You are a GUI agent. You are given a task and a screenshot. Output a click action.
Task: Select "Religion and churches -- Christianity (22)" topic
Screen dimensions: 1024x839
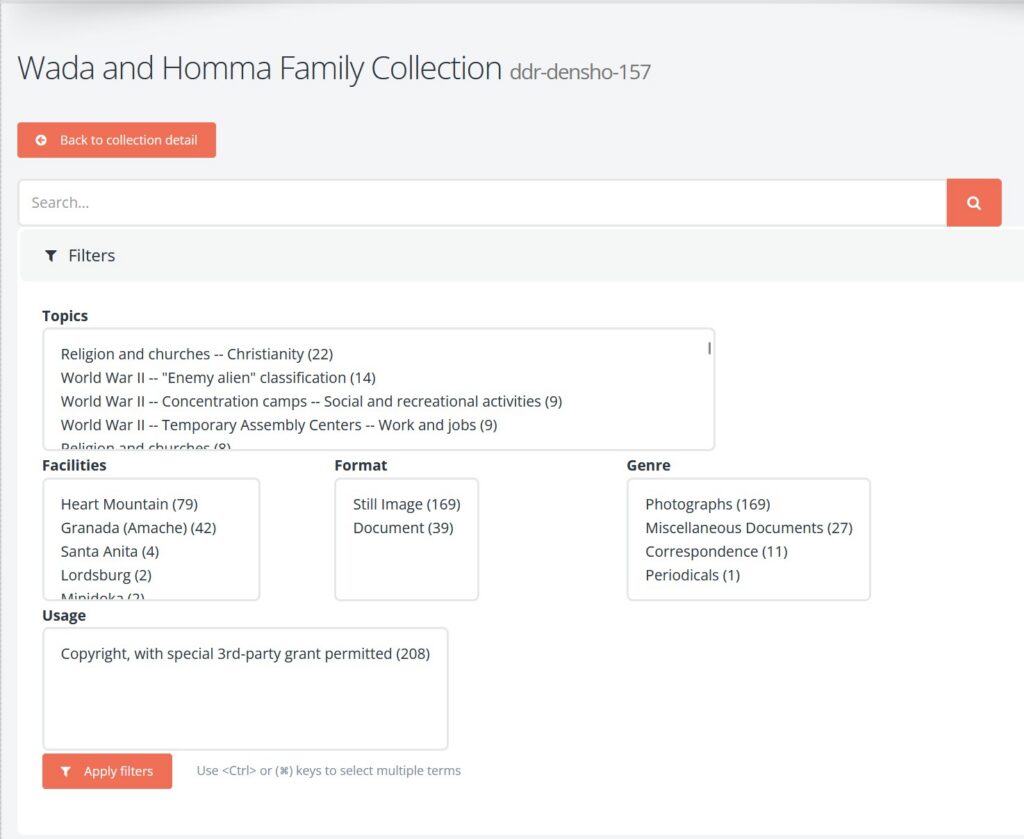tap(197, 353)
